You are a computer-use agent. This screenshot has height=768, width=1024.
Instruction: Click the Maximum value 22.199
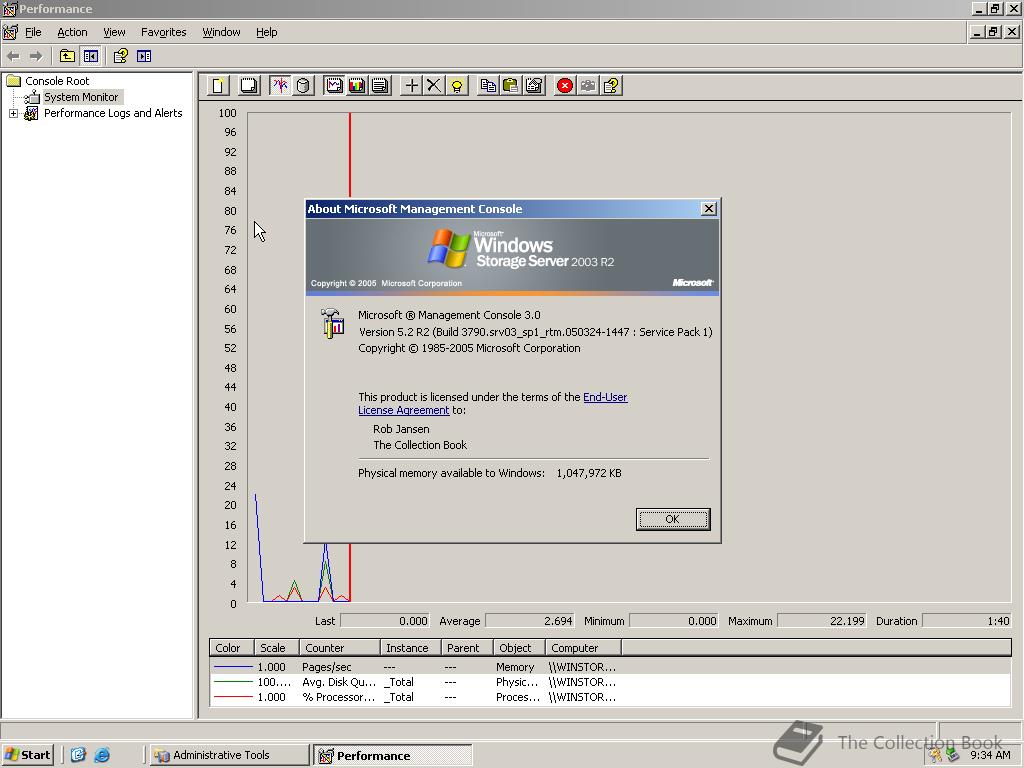point(822,621)
